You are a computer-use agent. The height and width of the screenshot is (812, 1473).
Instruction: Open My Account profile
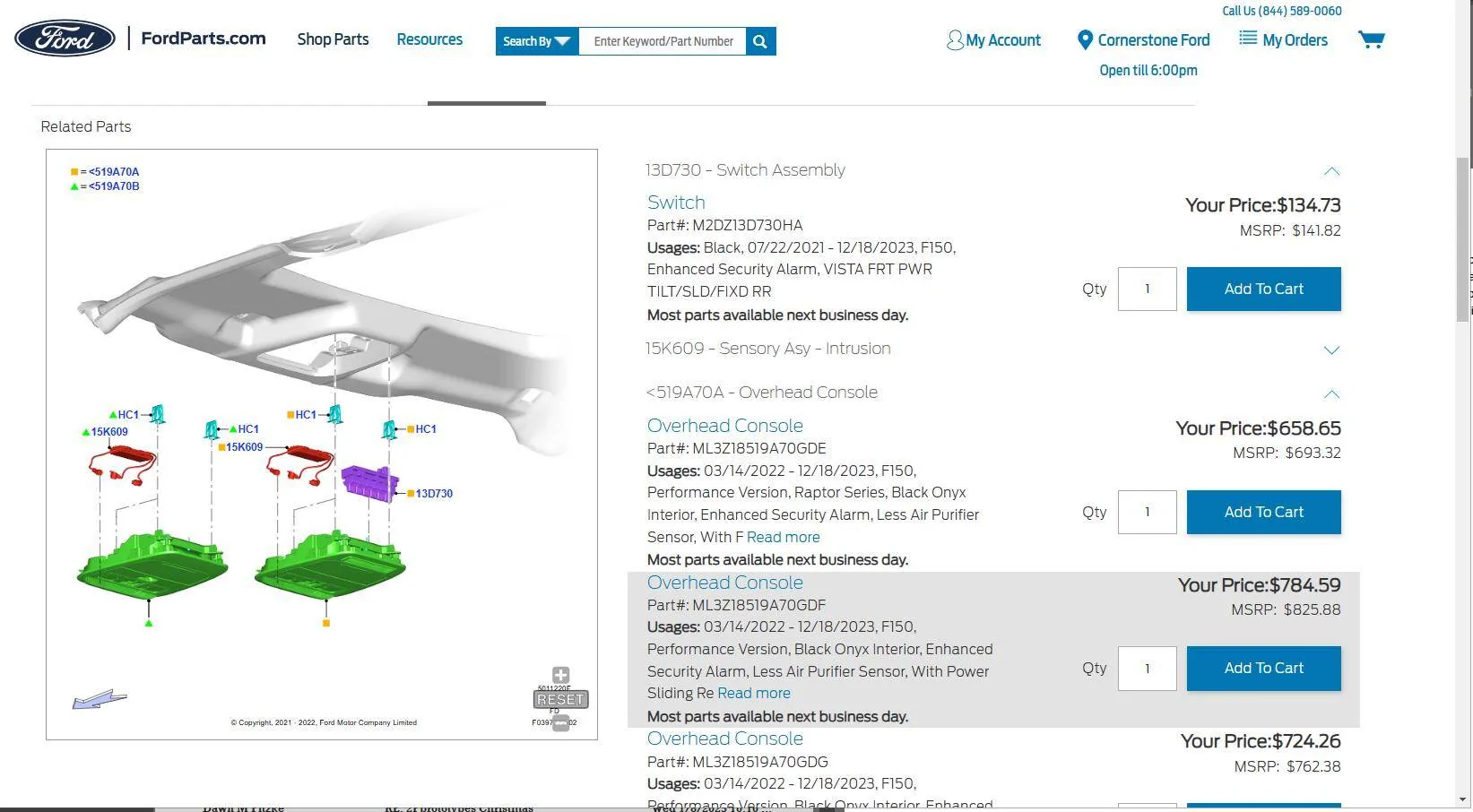tap(993, 40)
